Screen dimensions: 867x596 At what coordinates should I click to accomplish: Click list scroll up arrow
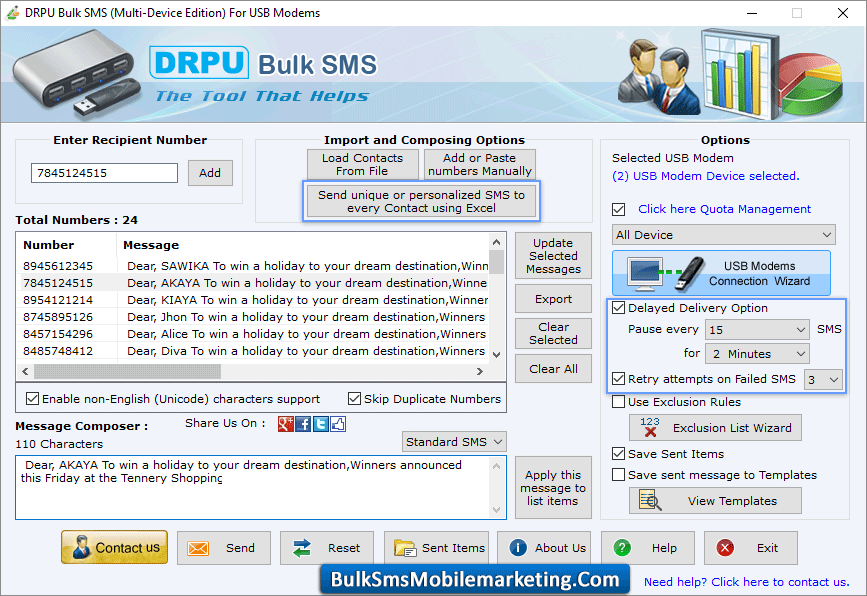[497, 242]
